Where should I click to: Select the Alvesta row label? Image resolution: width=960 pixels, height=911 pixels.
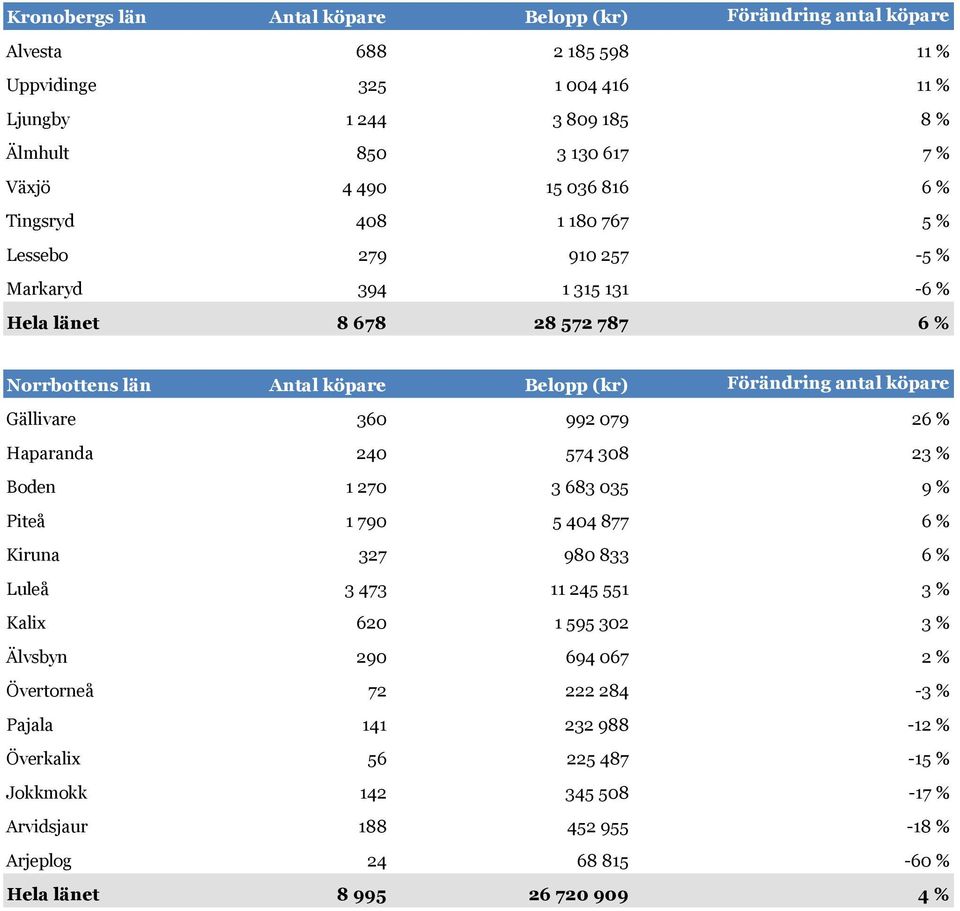tap(34, 52)
